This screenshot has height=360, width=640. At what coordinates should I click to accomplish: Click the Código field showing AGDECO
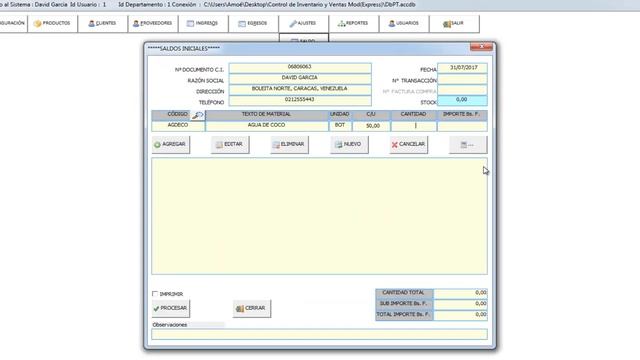178,126
